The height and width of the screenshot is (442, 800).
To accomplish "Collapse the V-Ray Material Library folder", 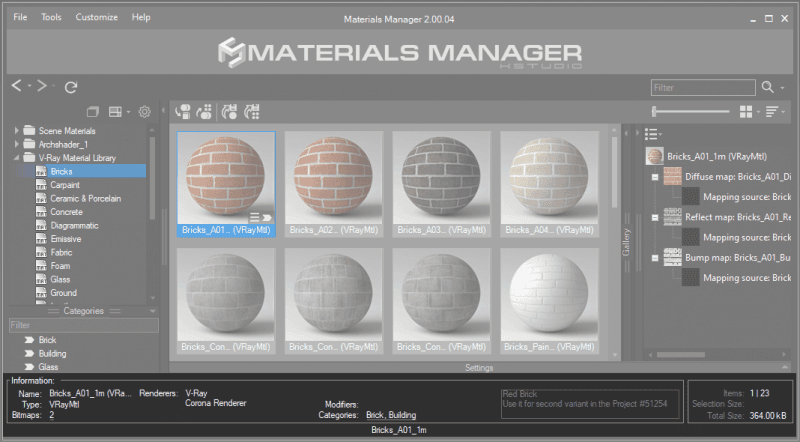I will point(17,158).
